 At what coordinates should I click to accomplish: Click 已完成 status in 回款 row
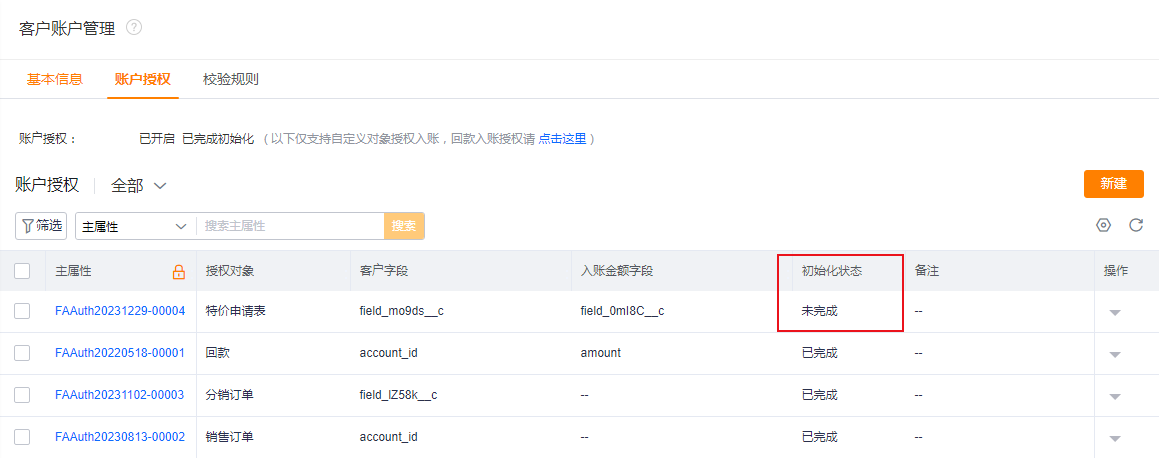[820, 353]
